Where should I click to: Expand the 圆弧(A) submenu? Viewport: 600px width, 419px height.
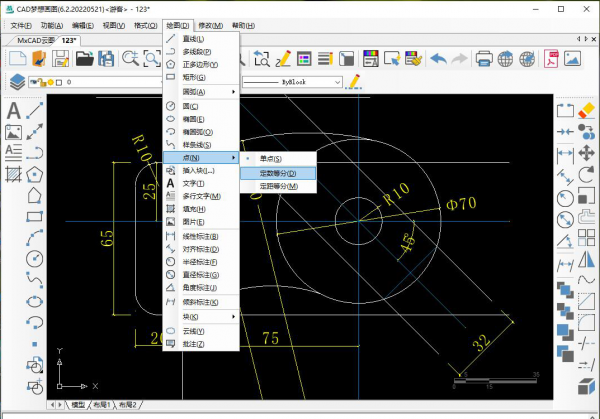[x=201, y=92]
